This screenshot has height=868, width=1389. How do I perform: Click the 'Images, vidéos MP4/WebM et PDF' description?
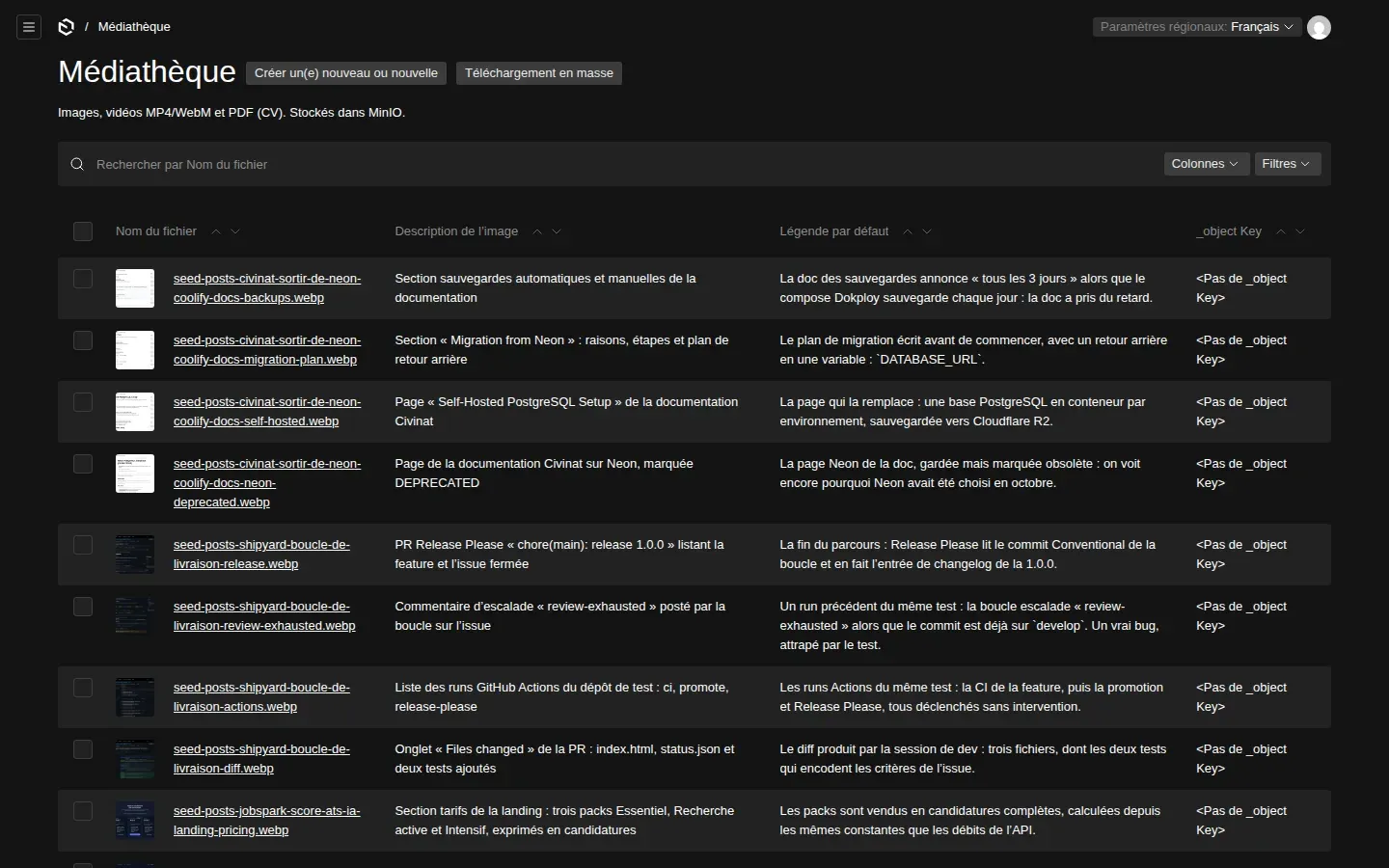[231, 113]
